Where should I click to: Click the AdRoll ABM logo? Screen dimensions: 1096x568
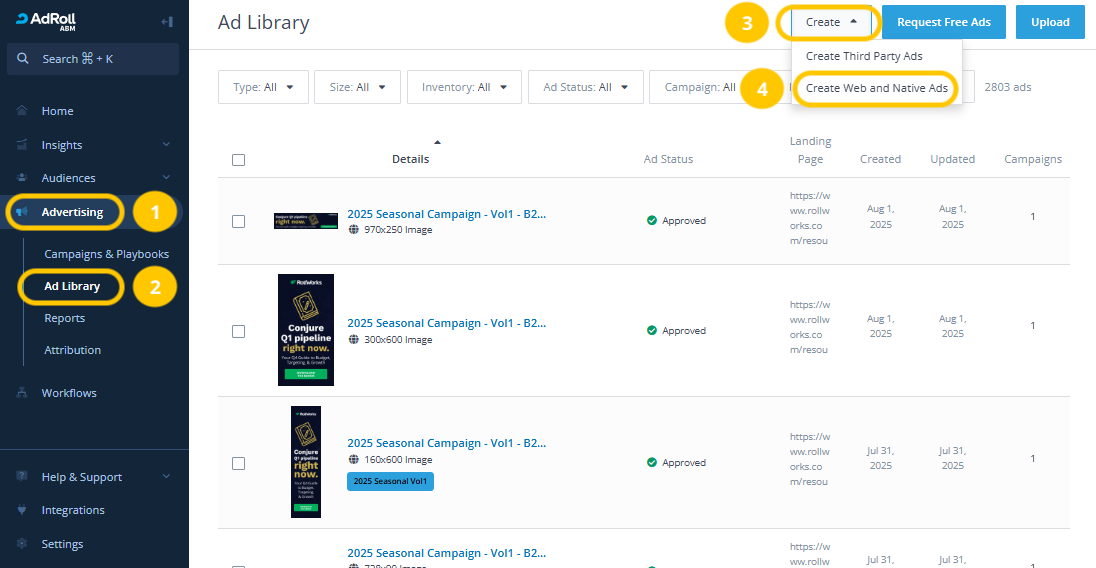[48, 22]
